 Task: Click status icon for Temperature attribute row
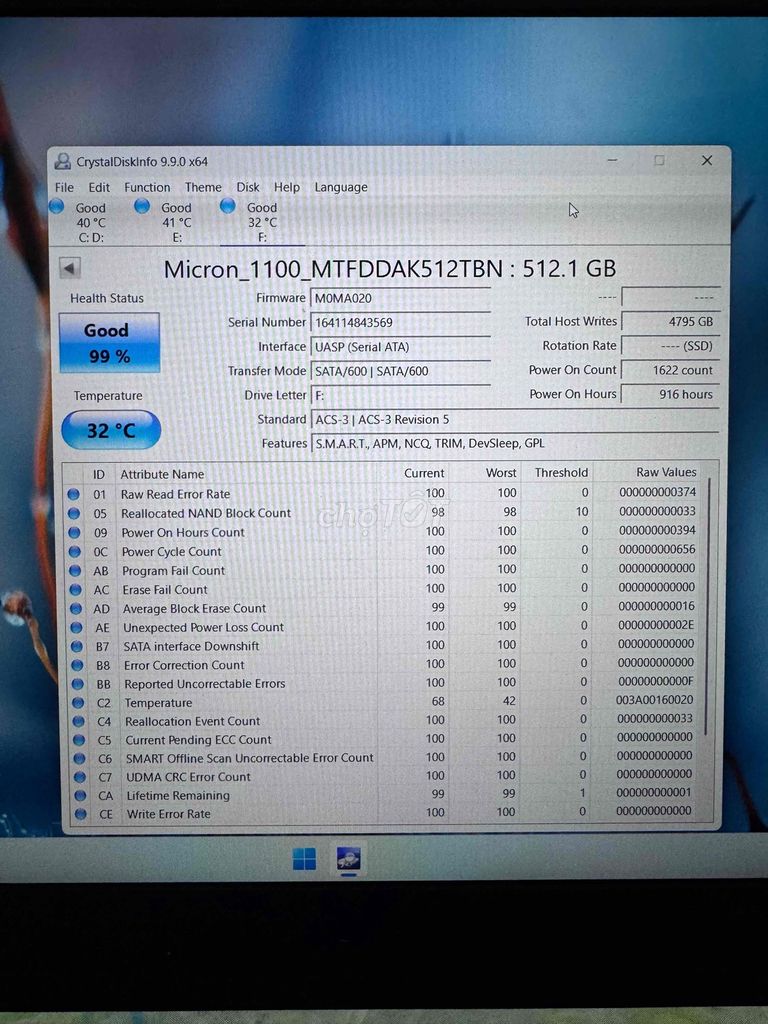pos(78,703)
